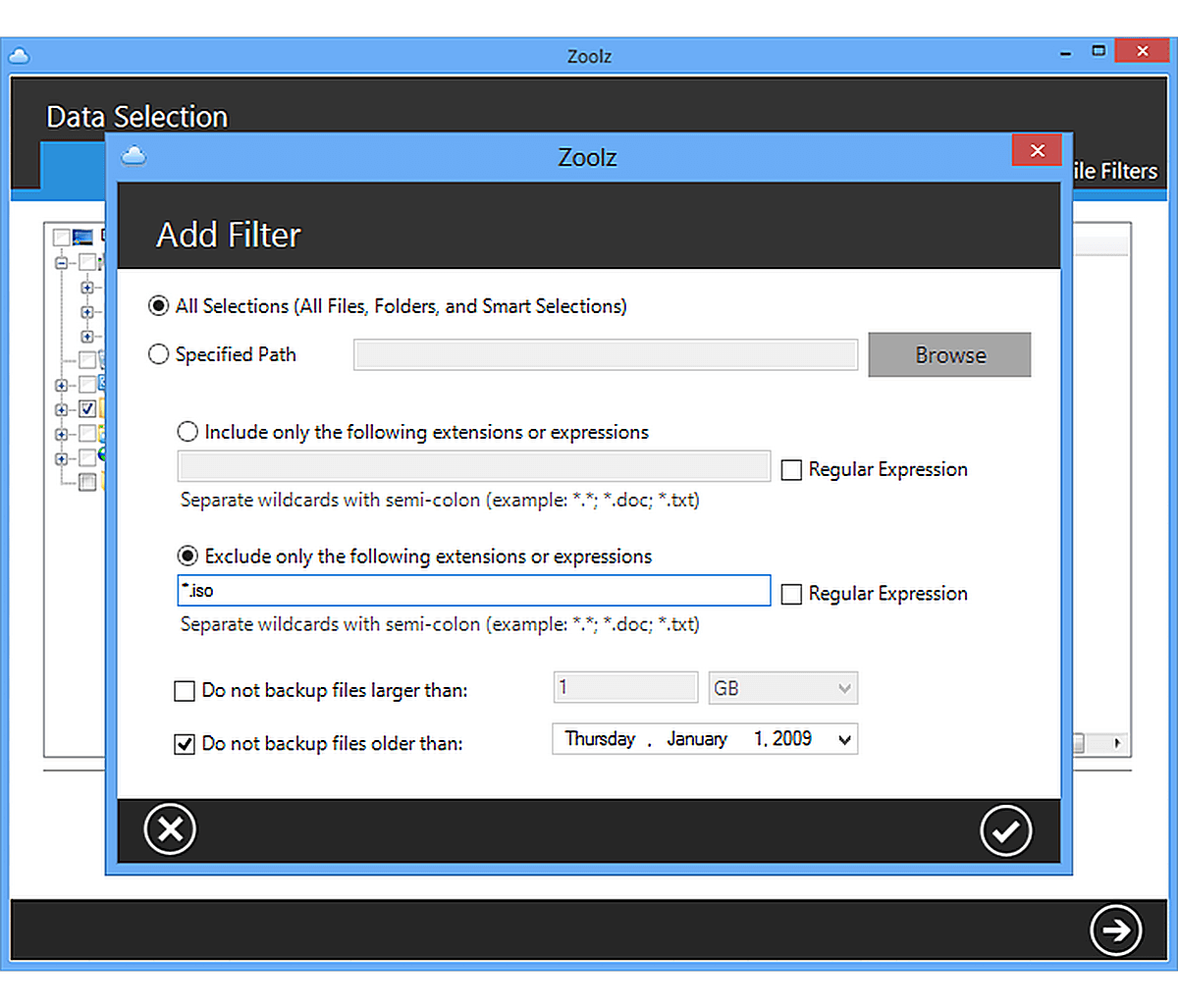Close the Add Filter dialog via red X
Screen dimensions: 1178x1008
coord(1037,150)
